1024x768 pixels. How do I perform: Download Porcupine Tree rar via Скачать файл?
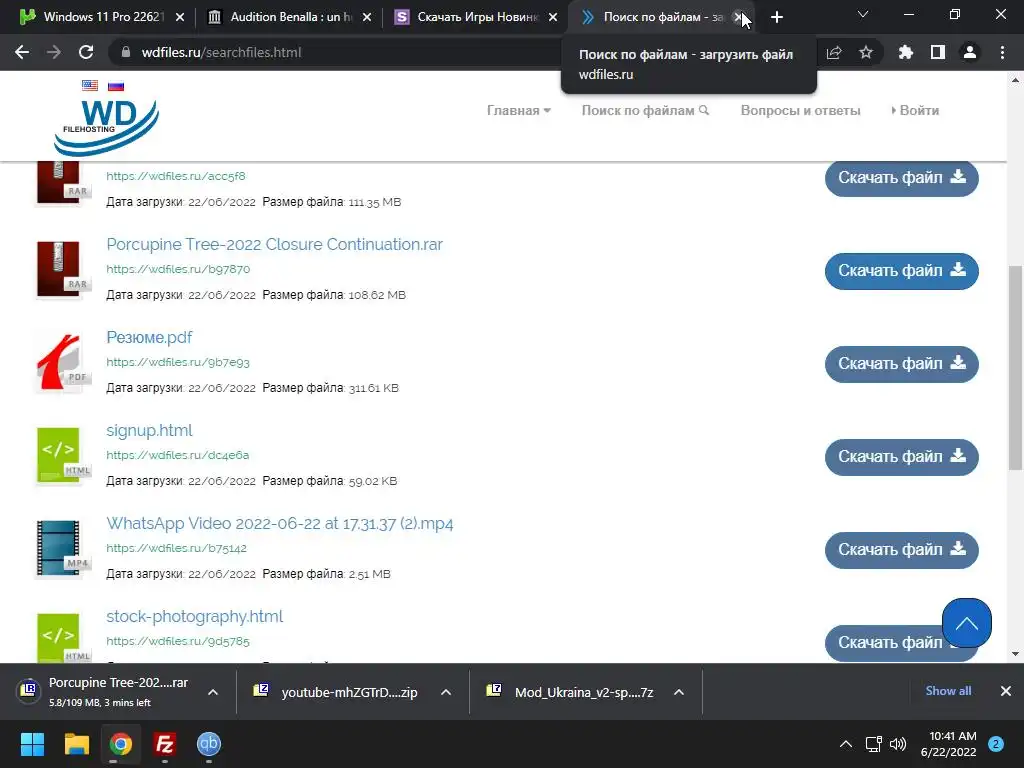[901, 270]
